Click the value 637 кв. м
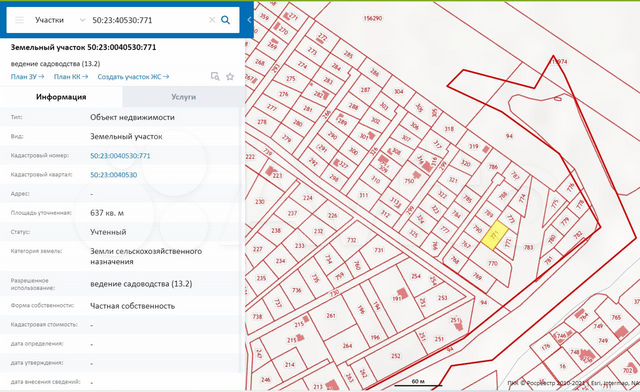 (x=107, y=213)
